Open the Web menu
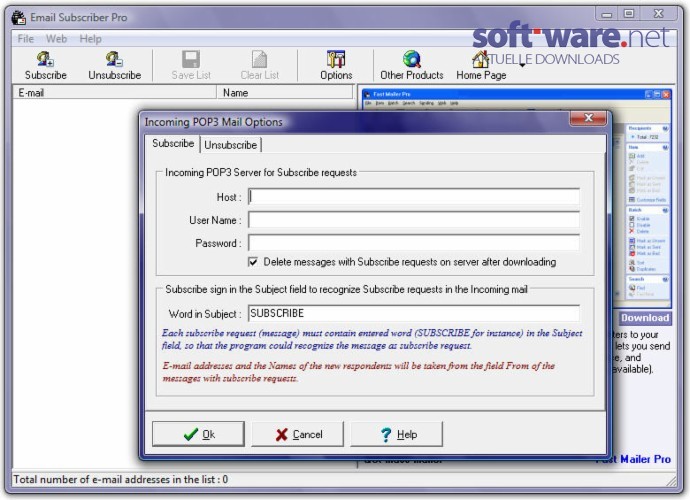 pos(56,39)
